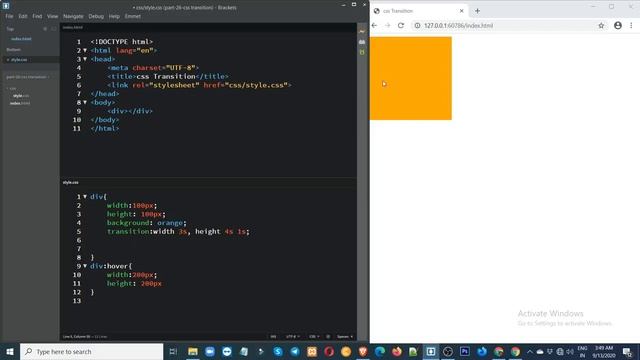Screen dimensions: 640x360
Task: Click the split view icon in sidebar
Action: tap(53, 29)
